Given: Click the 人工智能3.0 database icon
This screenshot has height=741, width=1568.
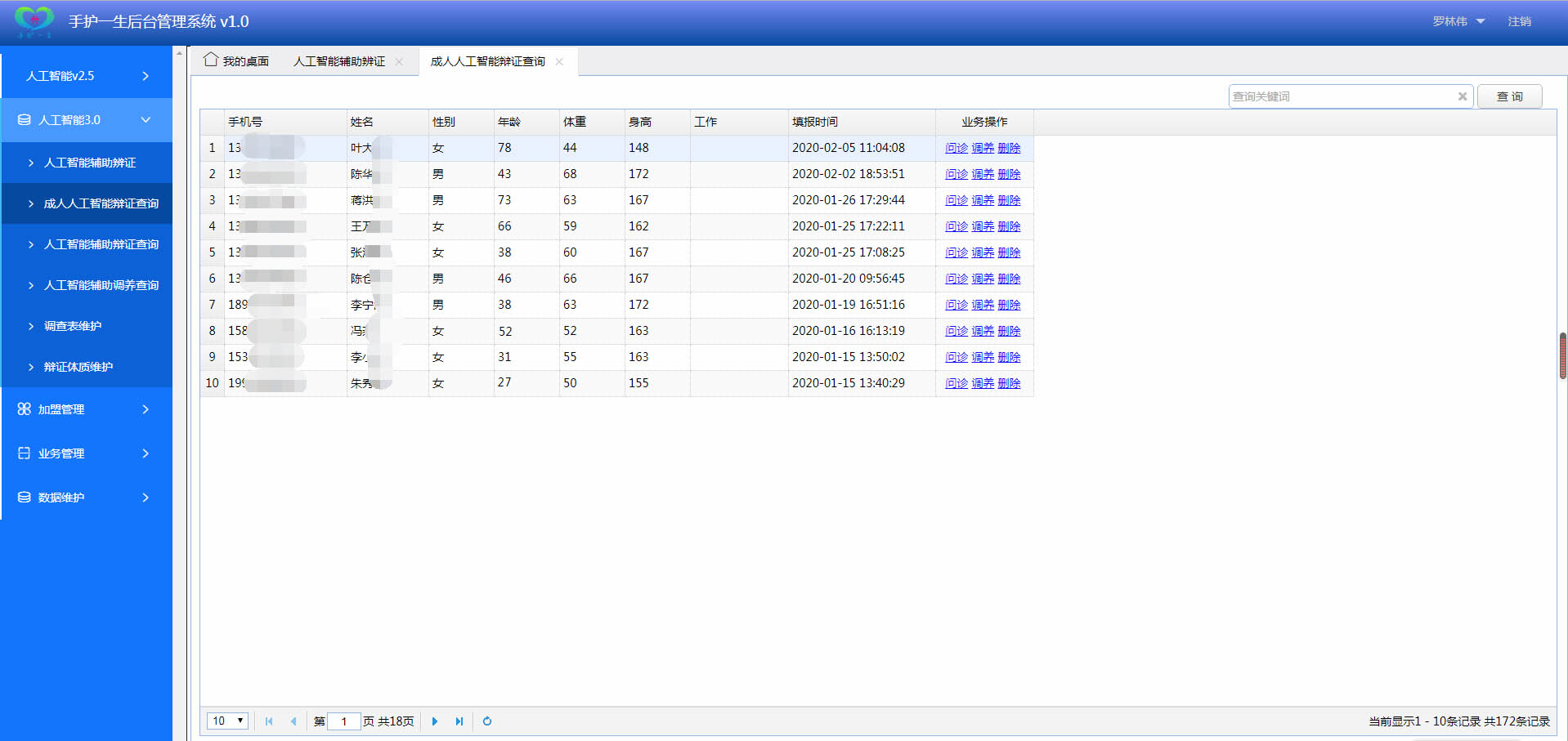Looking at the screenshot, I should [x=25, y=120].
